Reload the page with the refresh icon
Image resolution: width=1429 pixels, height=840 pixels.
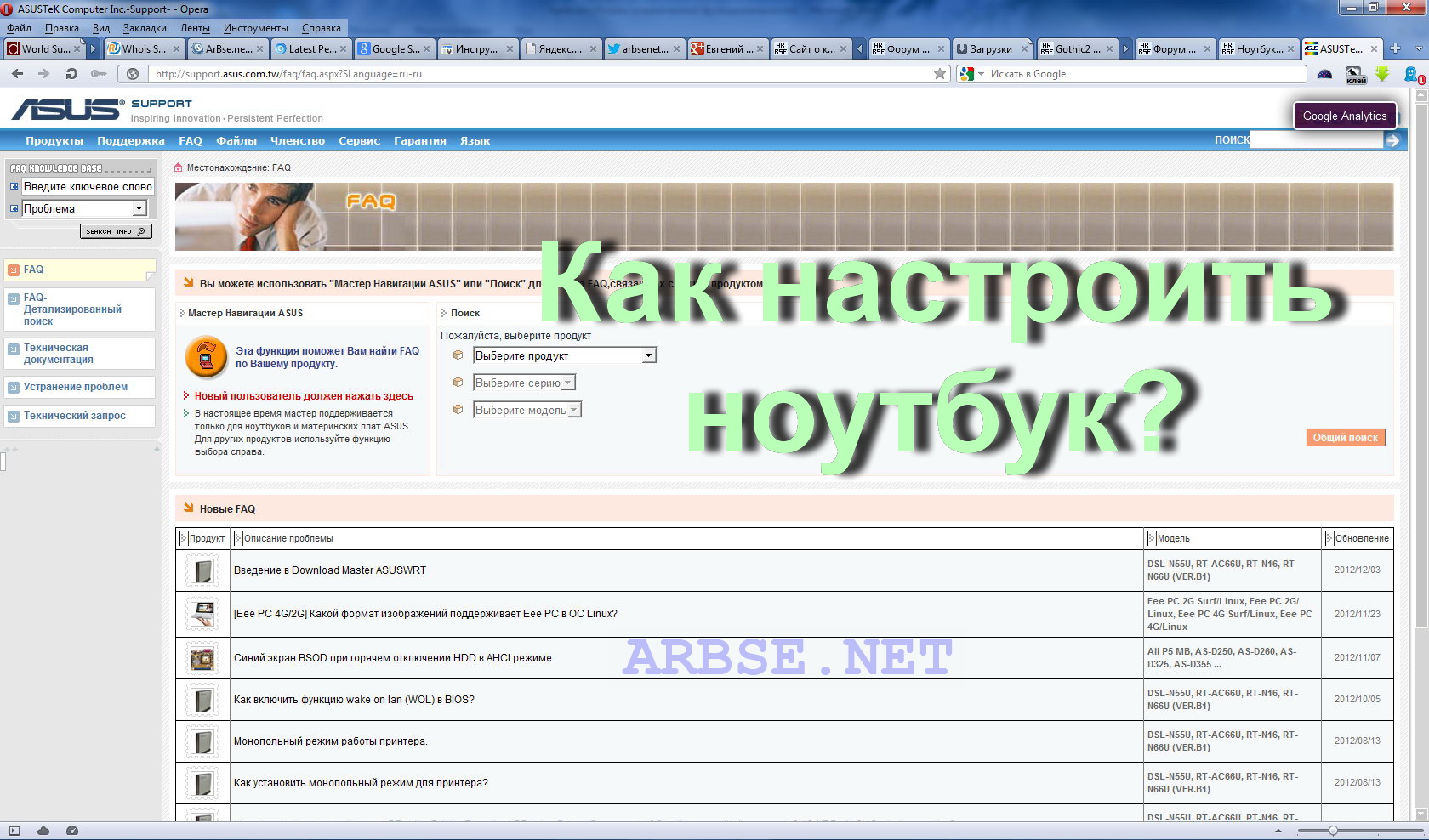(71, 74)
